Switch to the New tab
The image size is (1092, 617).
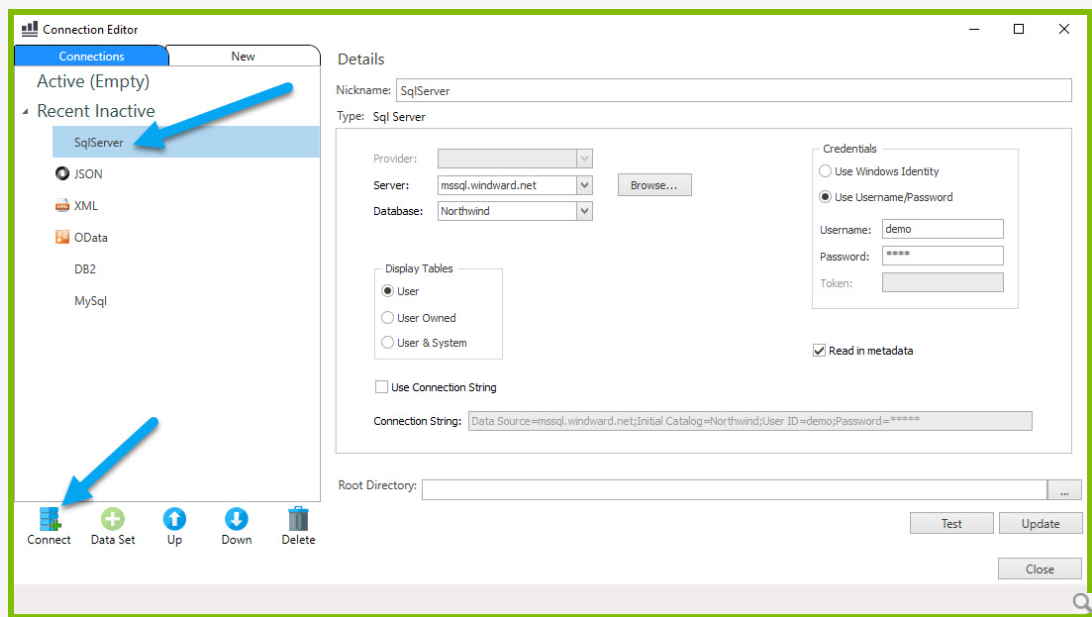coord(243,55)
